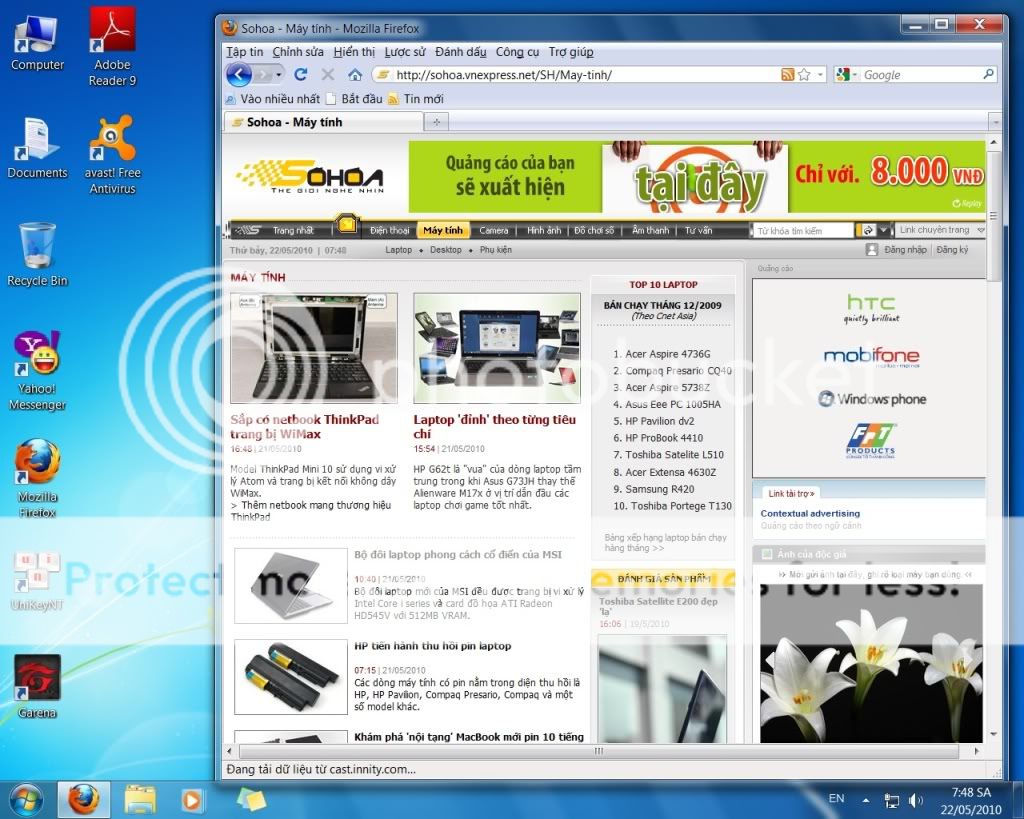
Task: Click inside the 'Từ khóa tìm kiếm' search field
Action: coord(803,231)
